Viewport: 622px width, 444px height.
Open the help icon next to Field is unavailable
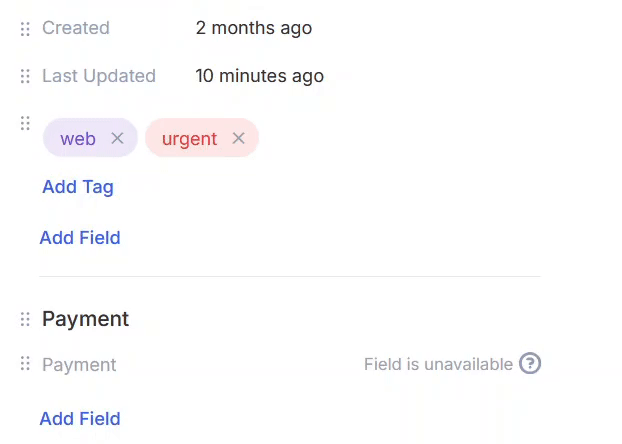point(531,364)
